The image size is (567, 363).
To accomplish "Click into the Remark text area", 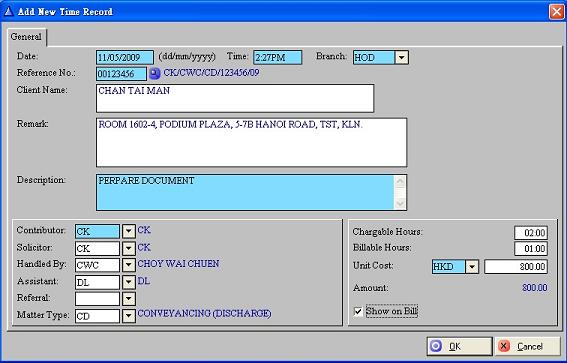I will point(251,142).
